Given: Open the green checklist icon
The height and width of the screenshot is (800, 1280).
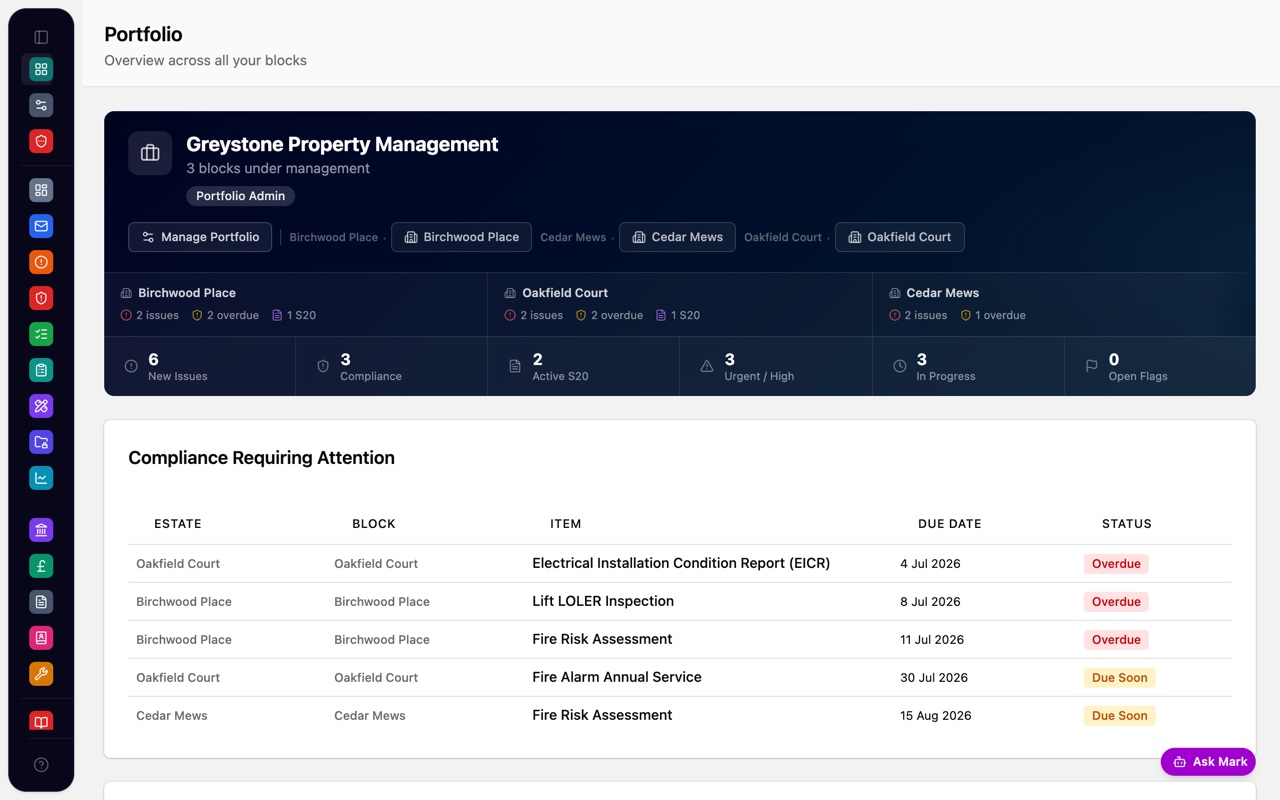Looking at the screenshot, I should point(41,334).
